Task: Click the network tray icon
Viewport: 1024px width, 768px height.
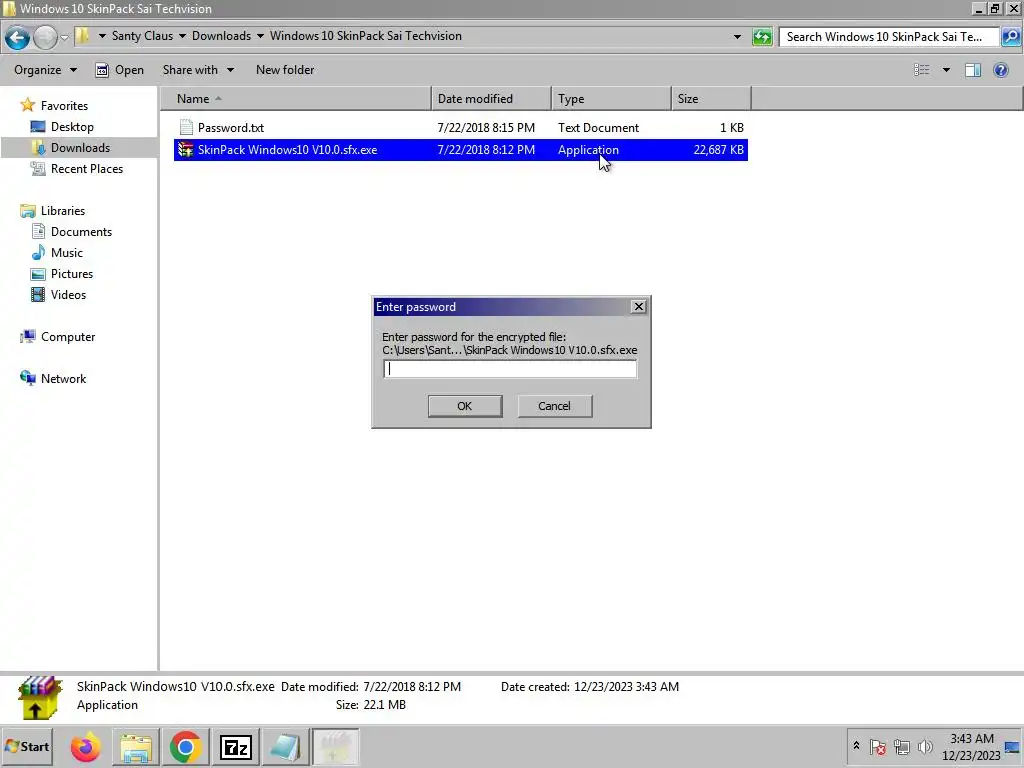Action: tap(902, 746)
